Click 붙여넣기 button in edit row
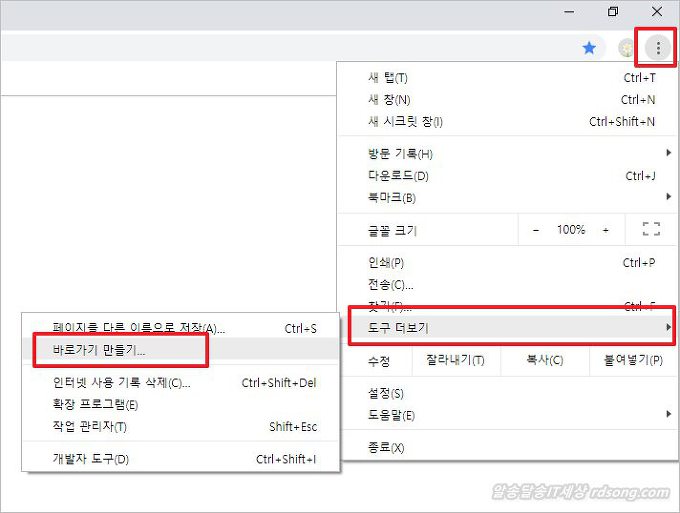Image resolution: width=680 pixels, height=513 pixels. [x=626, y=360]
